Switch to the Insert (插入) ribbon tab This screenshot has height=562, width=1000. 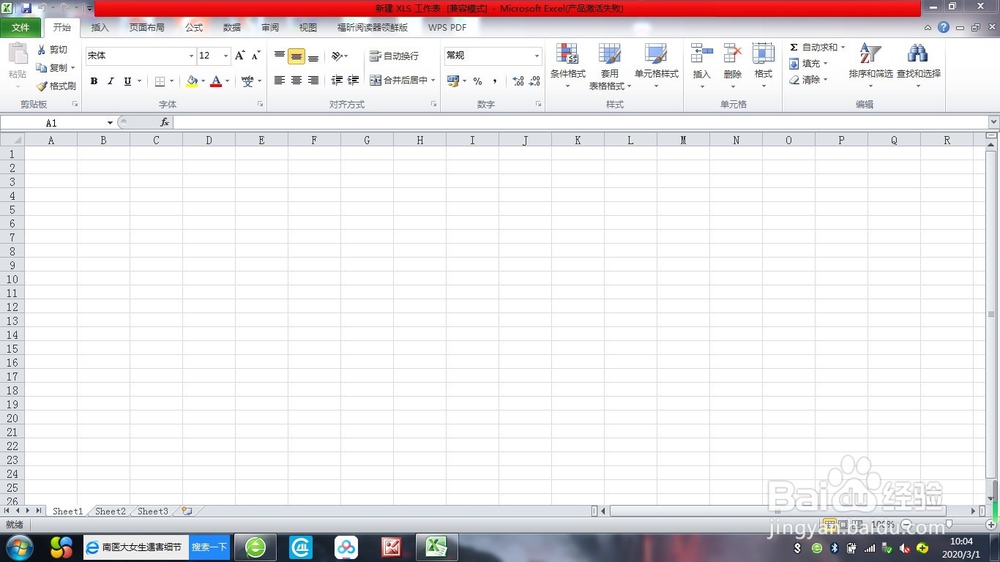(x=99, y=27)
